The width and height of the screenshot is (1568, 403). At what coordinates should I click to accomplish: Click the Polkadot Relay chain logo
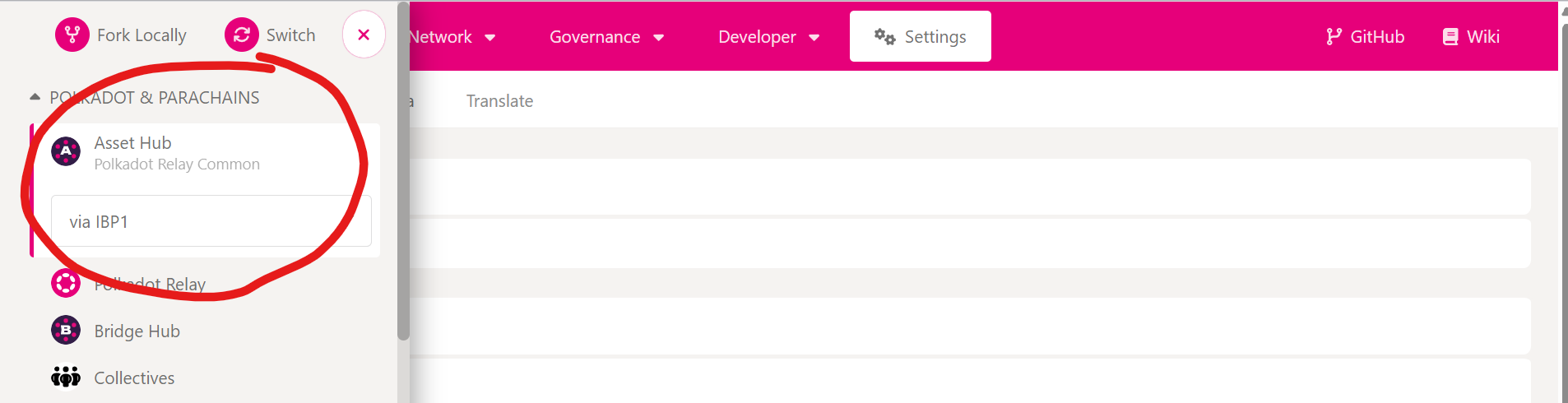(x=66, y=284)
